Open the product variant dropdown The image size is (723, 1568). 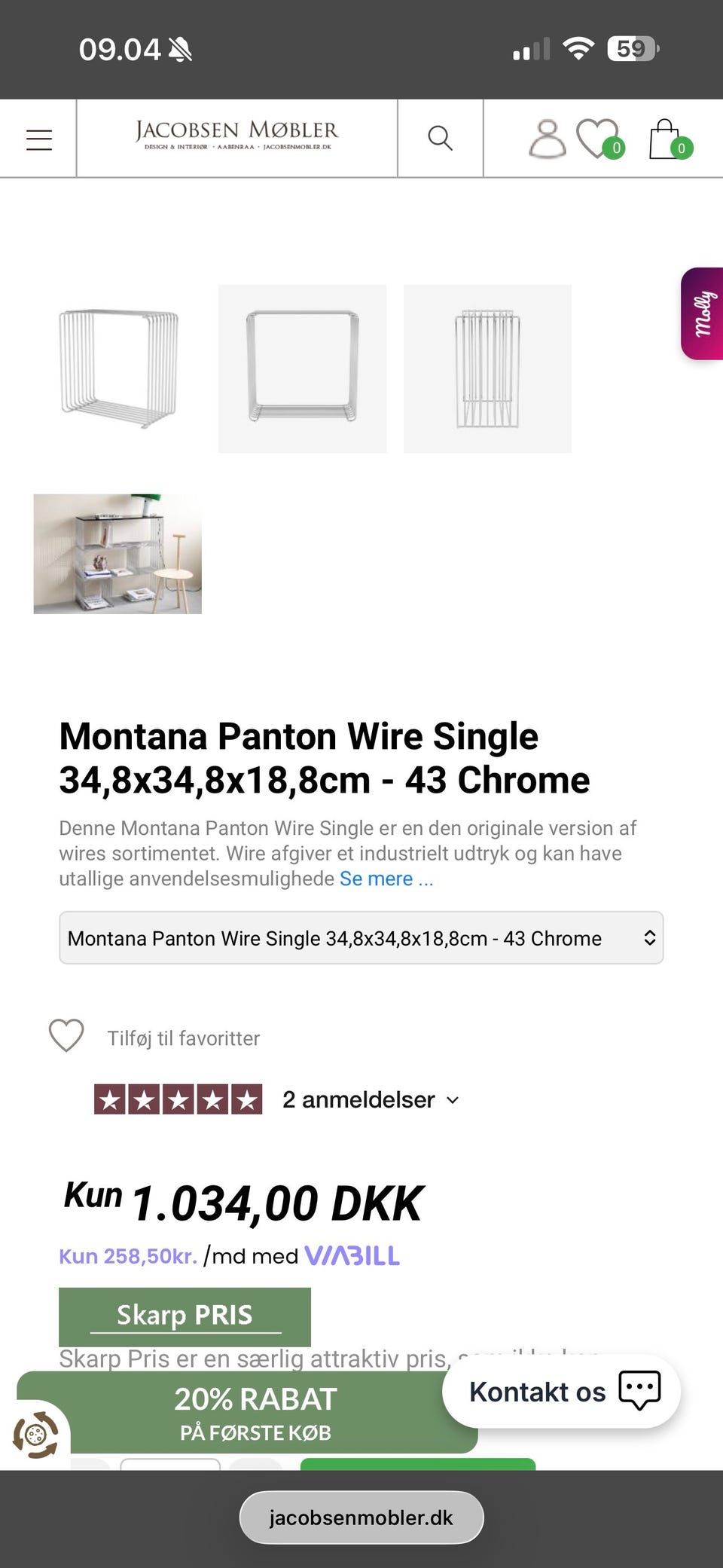point(361,938)
